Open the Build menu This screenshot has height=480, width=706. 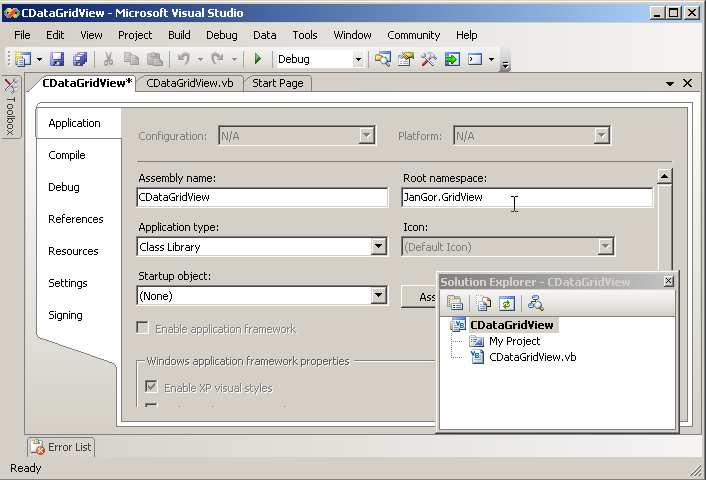[179, 35]
